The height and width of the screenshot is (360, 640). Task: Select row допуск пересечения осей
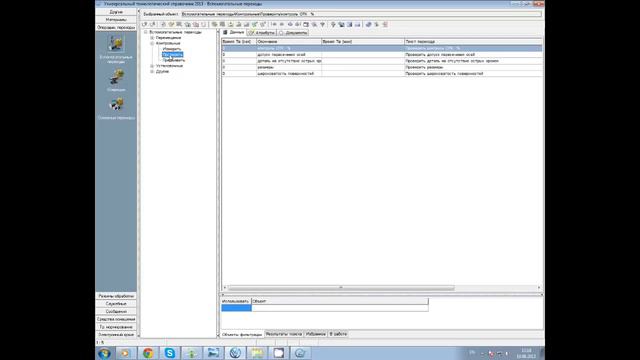pos(382,54)
